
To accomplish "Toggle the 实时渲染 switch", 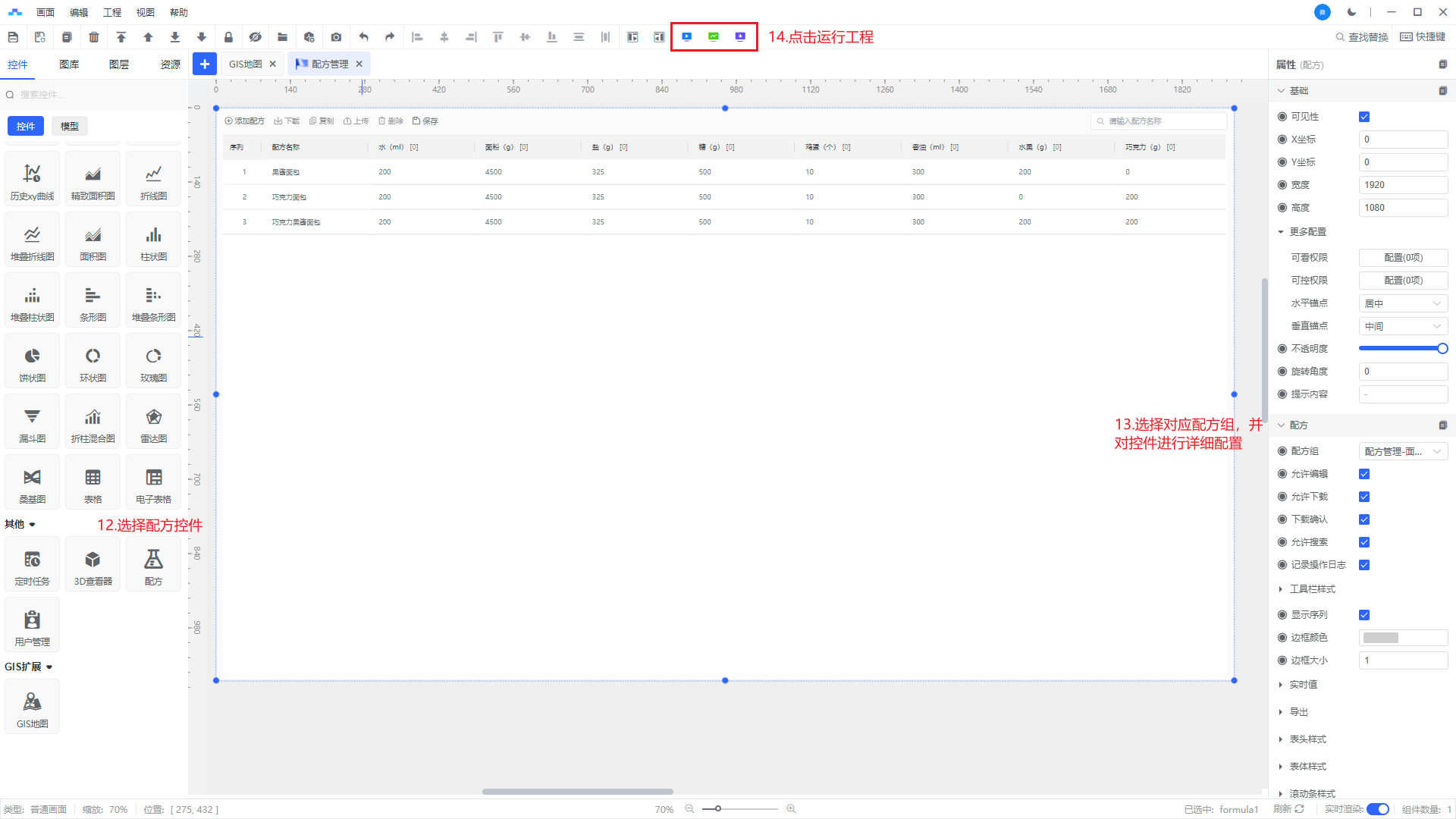I will 1377,809.
